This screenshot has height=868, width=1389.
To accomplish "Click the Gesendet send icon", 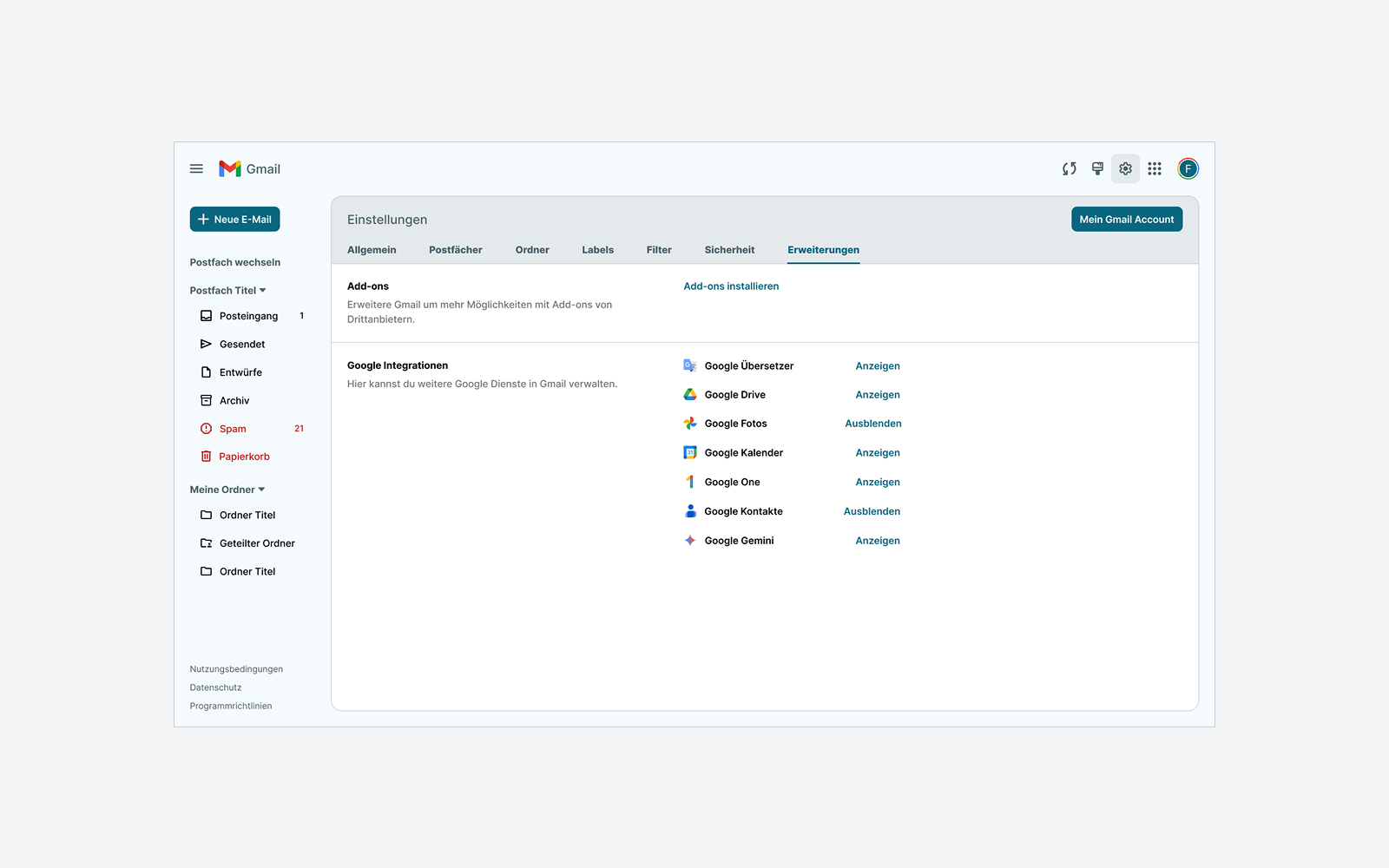I will (x=206, y=344).
